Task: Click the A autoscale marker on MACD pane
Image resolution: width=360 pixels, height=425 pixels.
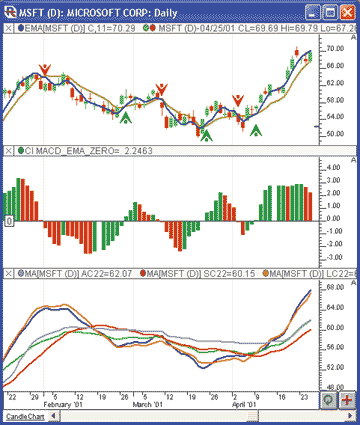Action: tap(354, 160)
